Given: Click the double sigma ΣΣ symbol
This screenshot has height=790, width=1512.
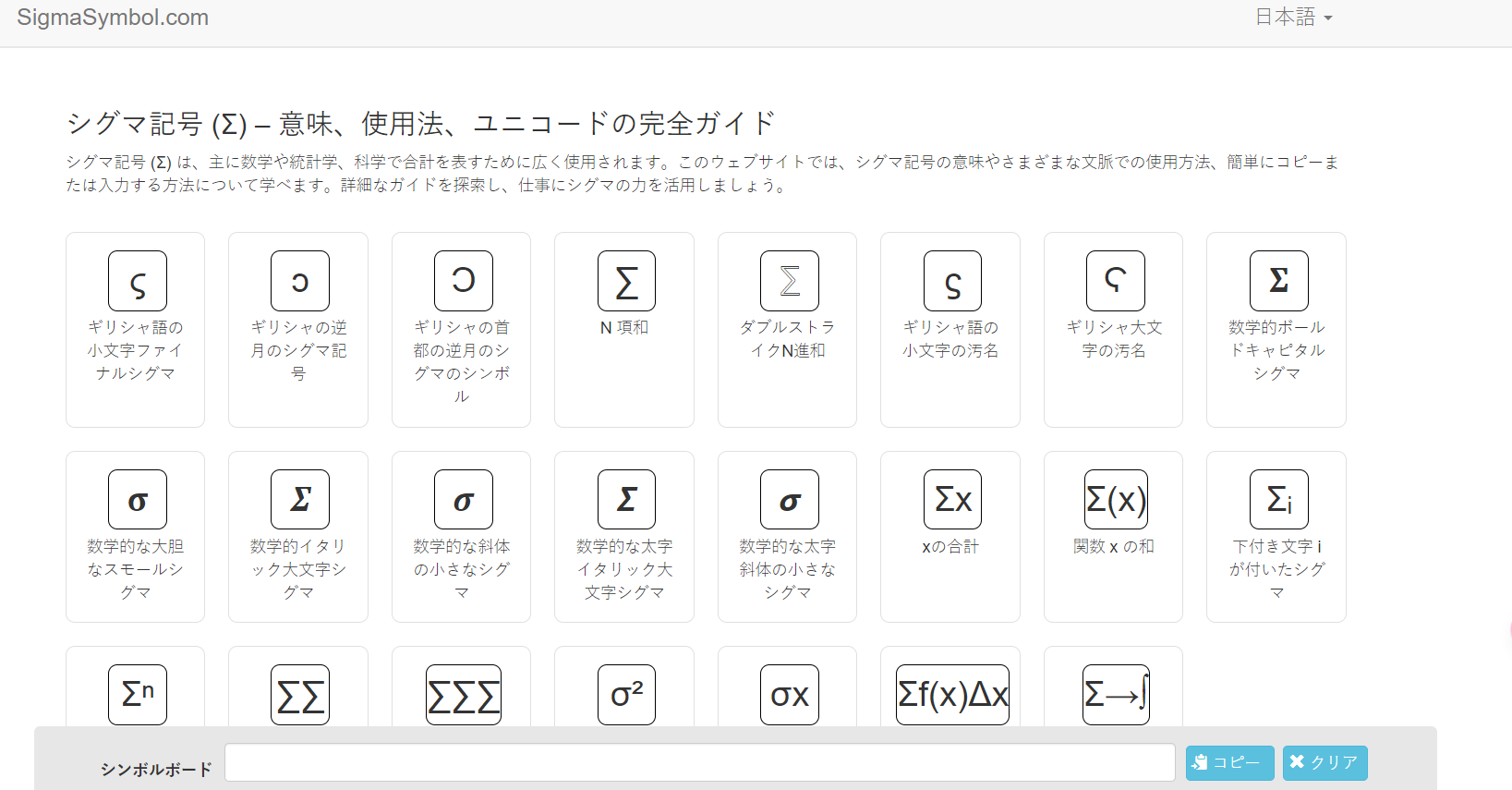Looking at the screenshot, I should (x=300, y=694).
